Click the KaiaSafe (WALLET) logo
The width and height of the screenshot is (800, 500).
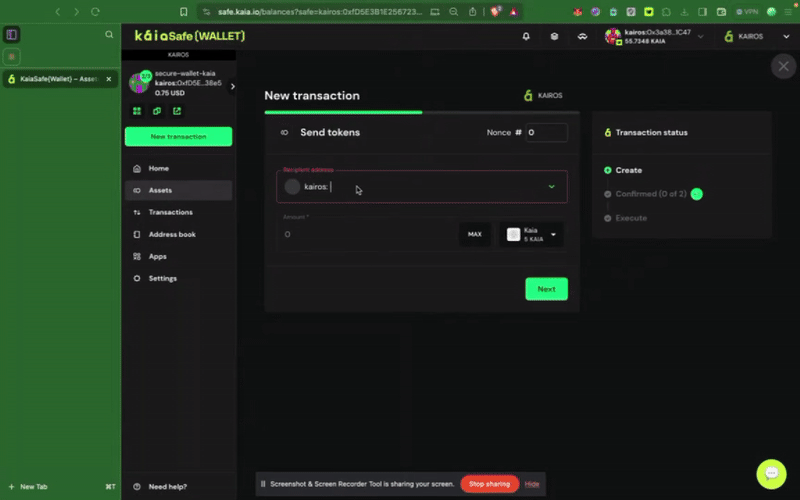tap(189, 36)
